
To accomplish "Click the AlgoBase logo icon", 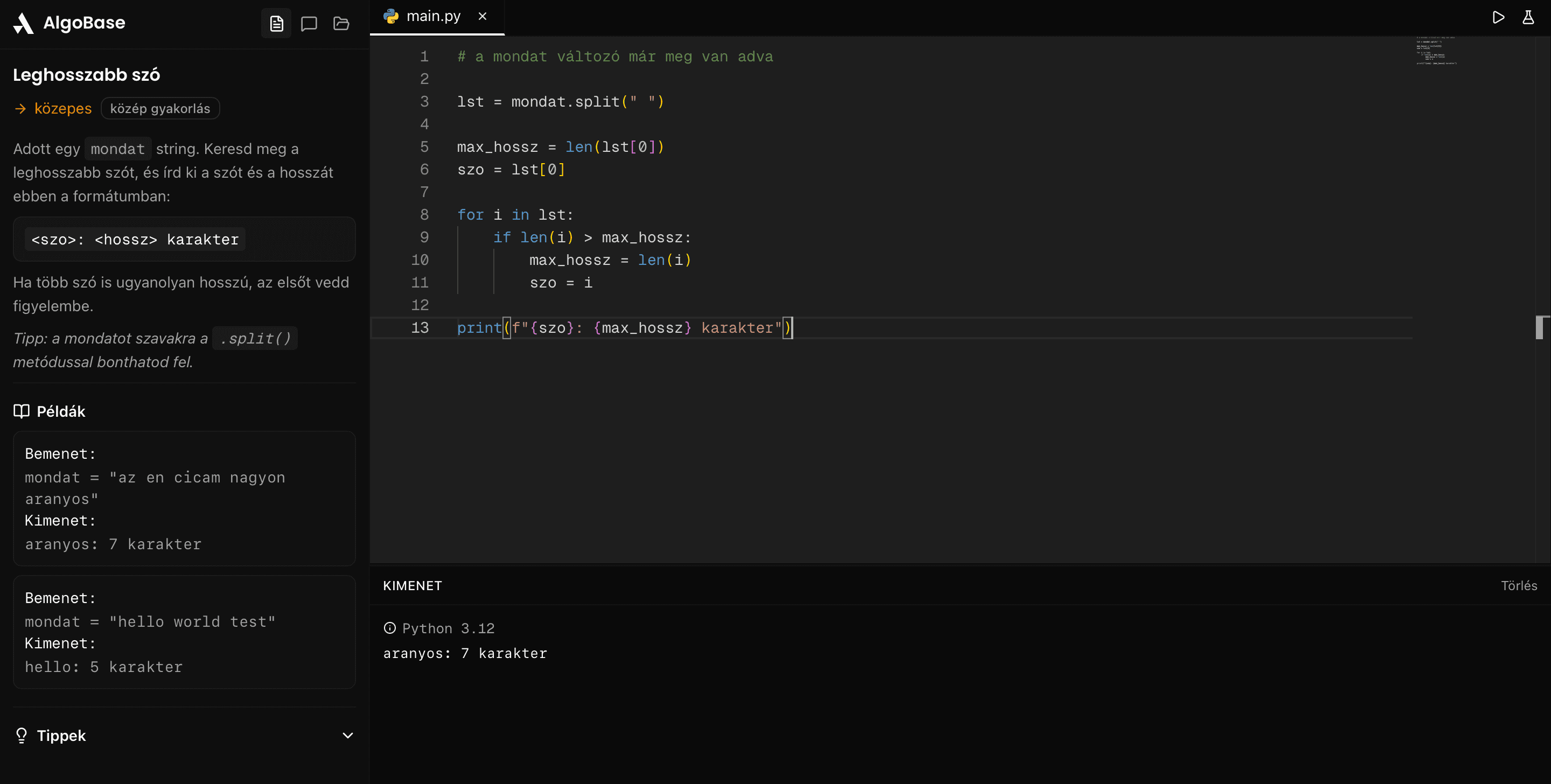I will click(24, 23).
